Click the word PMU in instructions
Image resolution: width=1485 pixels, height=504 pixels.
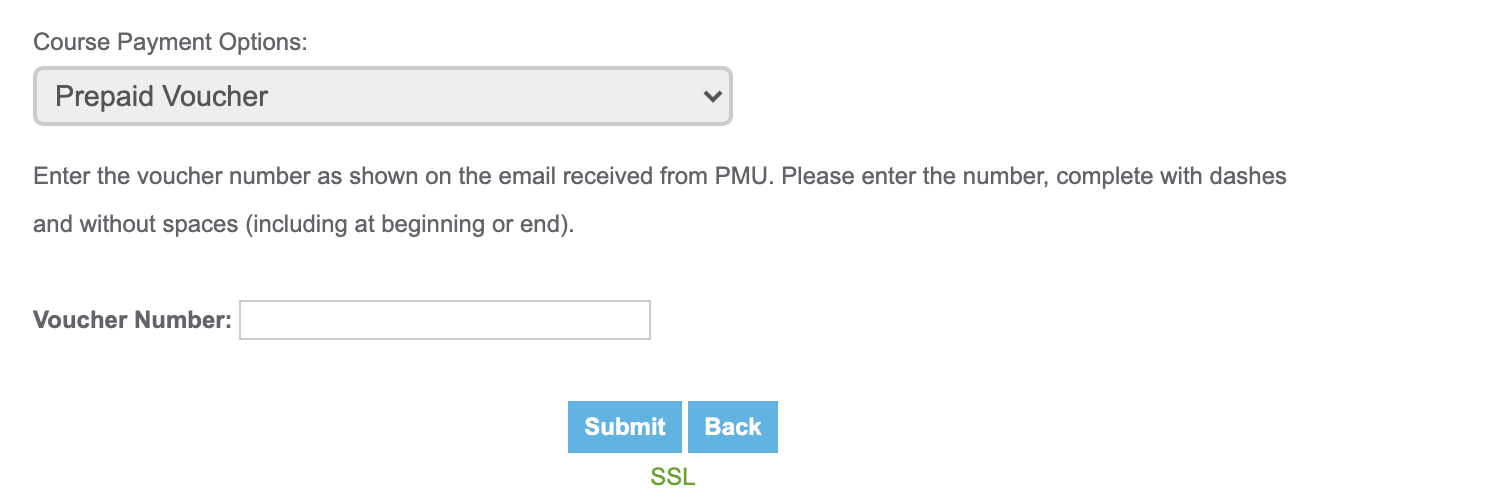[744, 177]
